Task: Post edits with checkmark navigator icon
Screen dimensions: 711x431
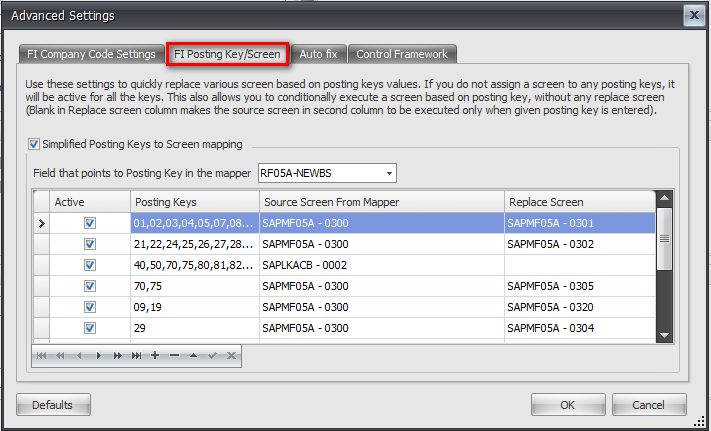Action: coord(212,356)
